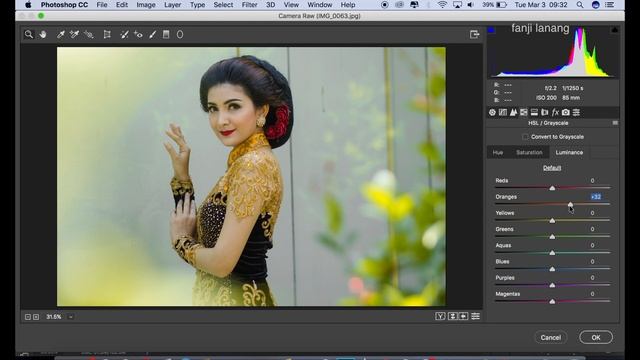Open the Basic panel icon
The width and height of the screenshot is (640, 360).
coord(492,112)
